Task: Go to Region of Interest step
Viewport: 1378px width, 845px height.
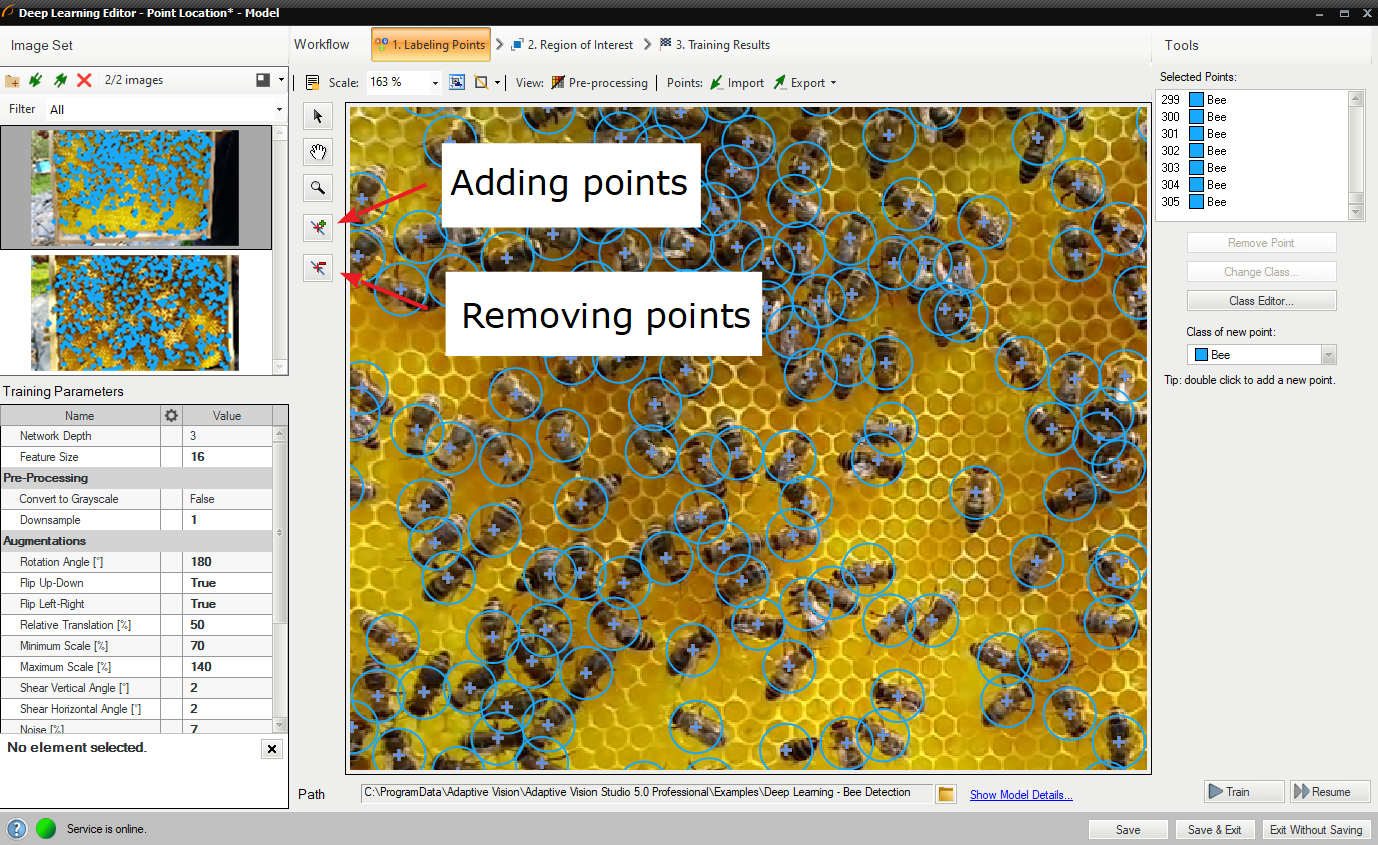Action: (572, 45)
